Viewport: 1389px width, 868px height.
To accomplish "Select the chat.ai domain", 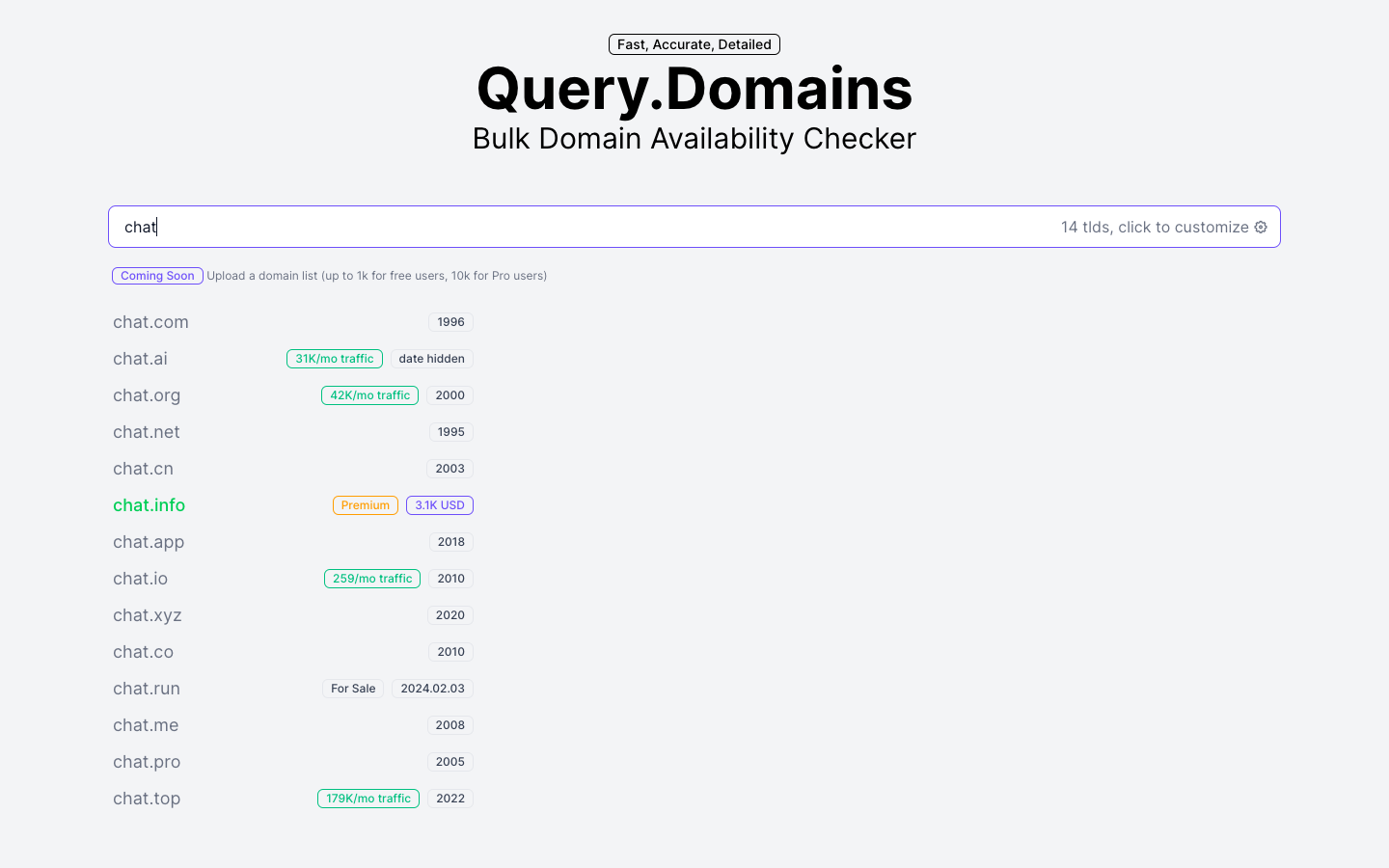I will [140, 359].
